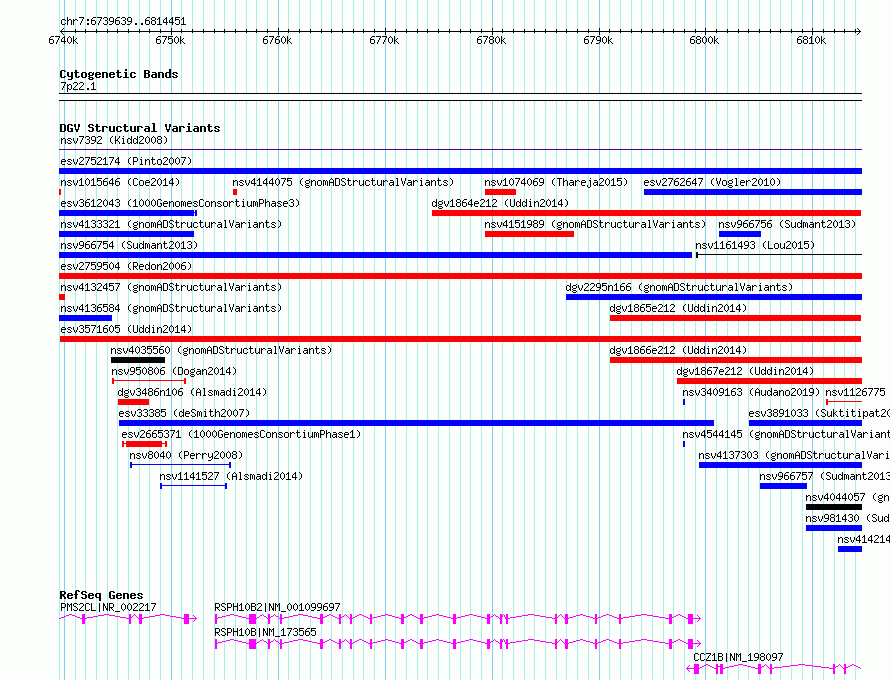
Task: Select dgv1866e212 (Uddin2014) variant label
Action: 678,350
